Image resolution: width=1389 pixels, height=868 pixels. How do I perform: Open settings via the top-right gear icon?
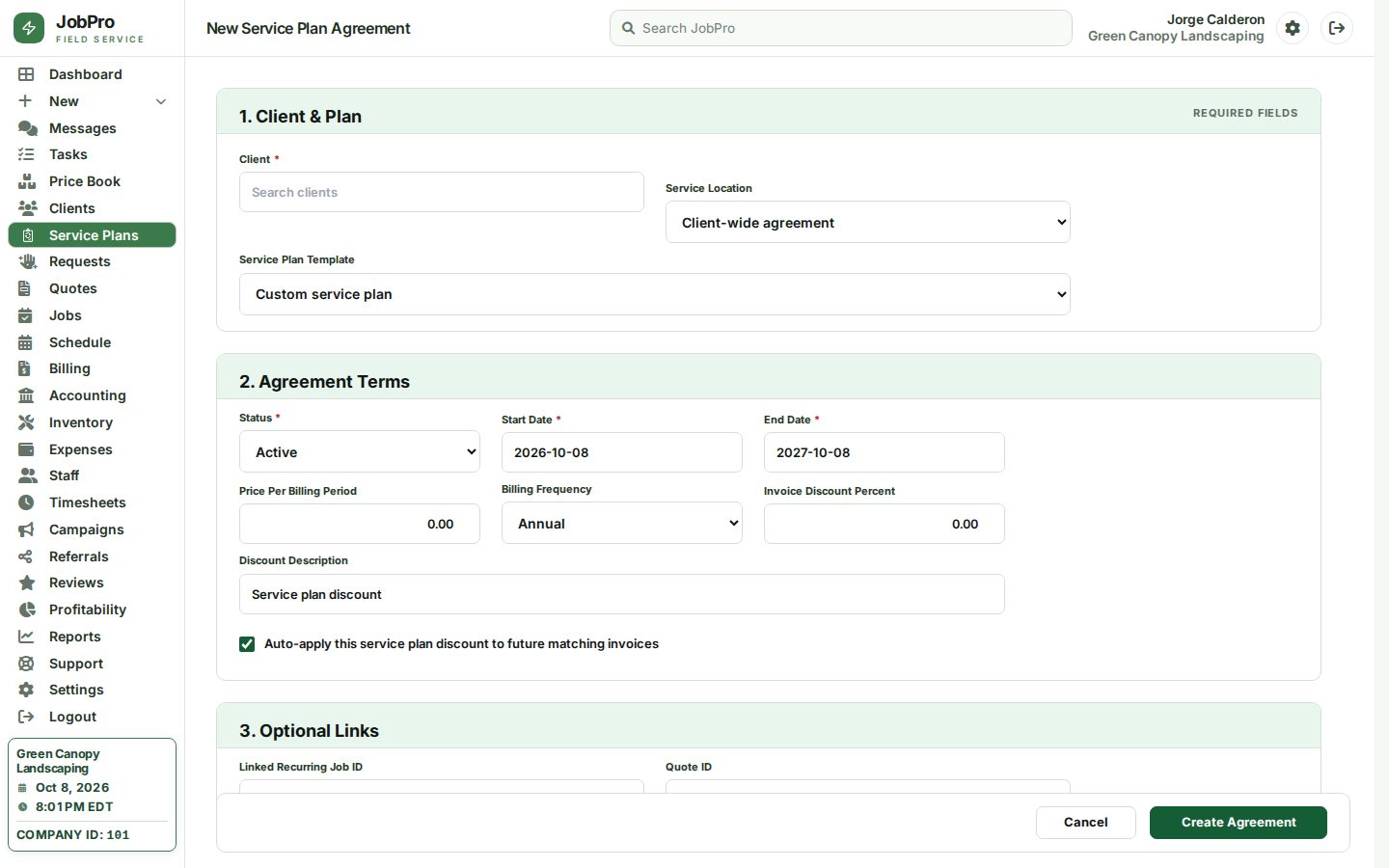1293,28
